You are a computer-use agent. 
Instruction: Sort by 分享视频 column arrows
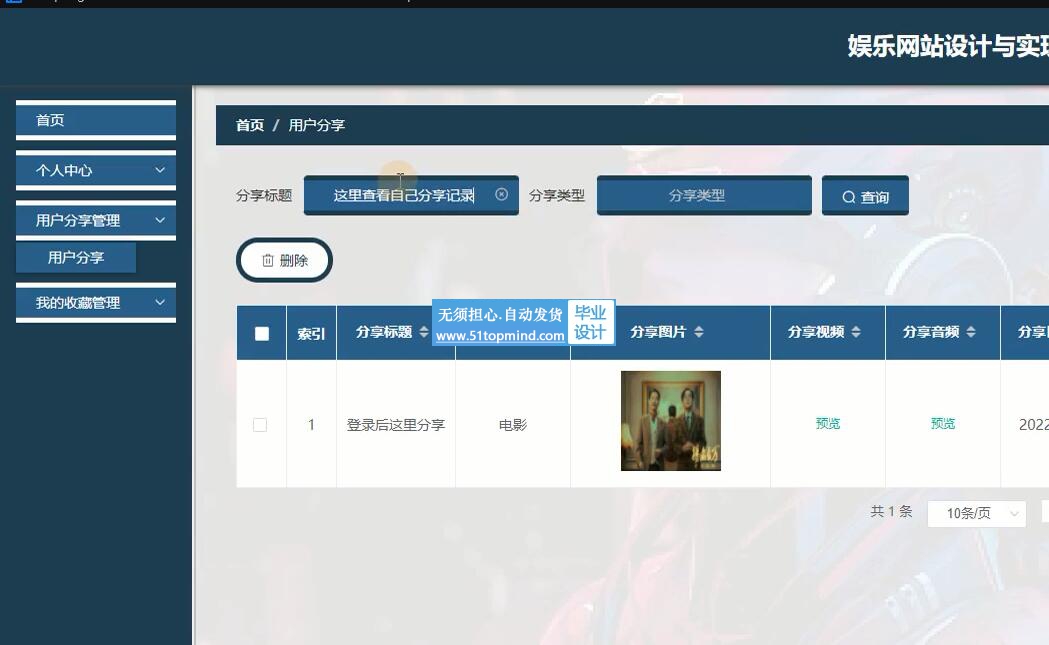click(856, 332)
